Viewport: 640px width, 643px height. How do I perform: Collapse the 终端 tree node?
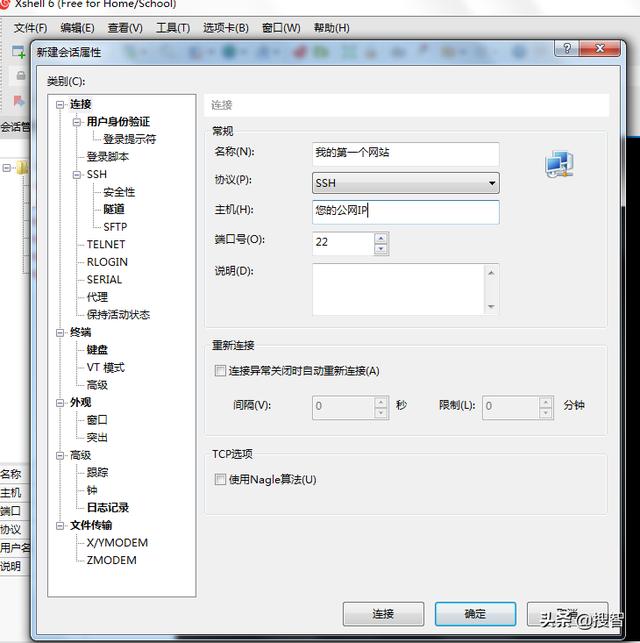[x=60, y=333]
